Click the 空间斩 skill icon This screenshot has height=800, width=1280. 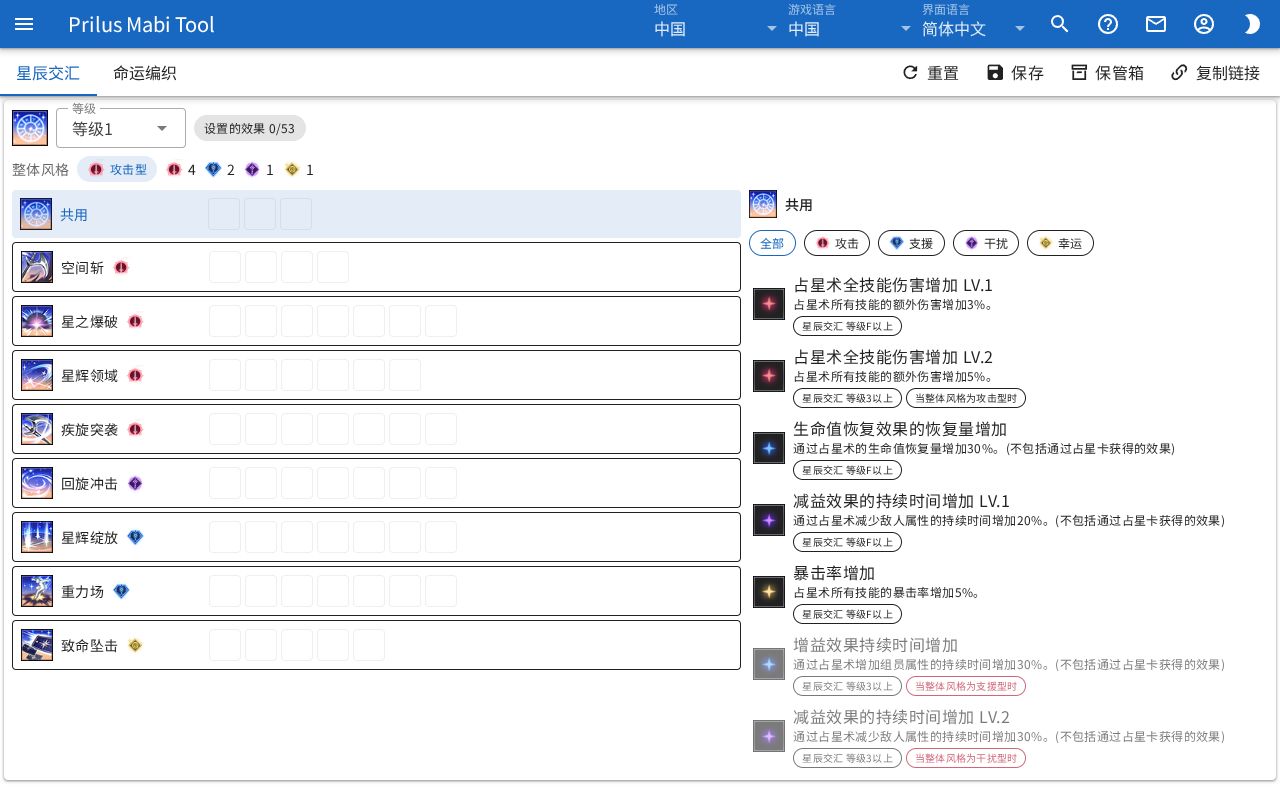(37, 268)
